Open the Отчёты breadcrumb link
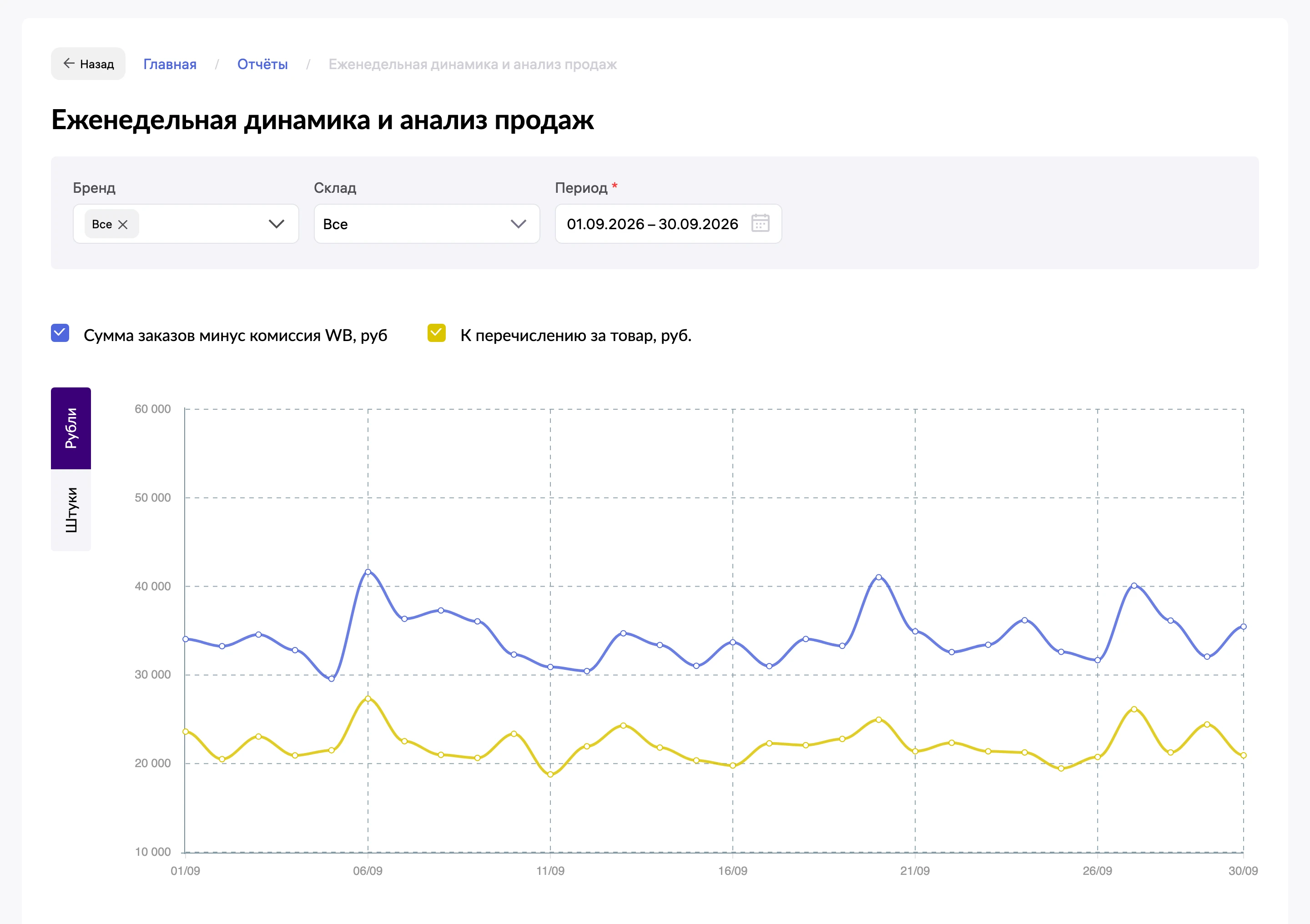The height and width of the screenshot is (924, 1310). [x=262, y=64]
